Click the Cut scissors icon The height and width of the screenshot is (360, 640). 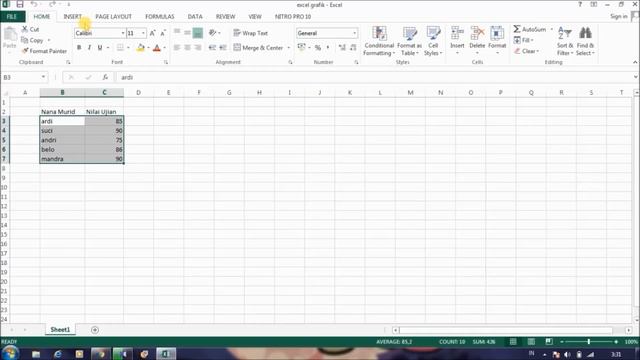click(25, 29)
